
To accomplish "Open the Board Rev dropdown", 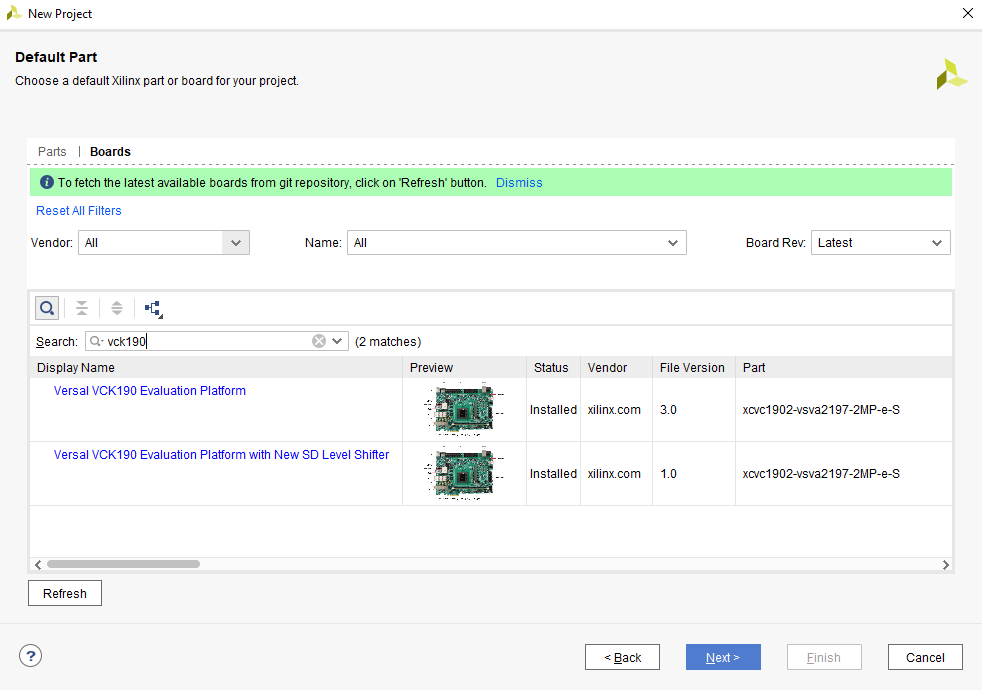I will 937,243.
